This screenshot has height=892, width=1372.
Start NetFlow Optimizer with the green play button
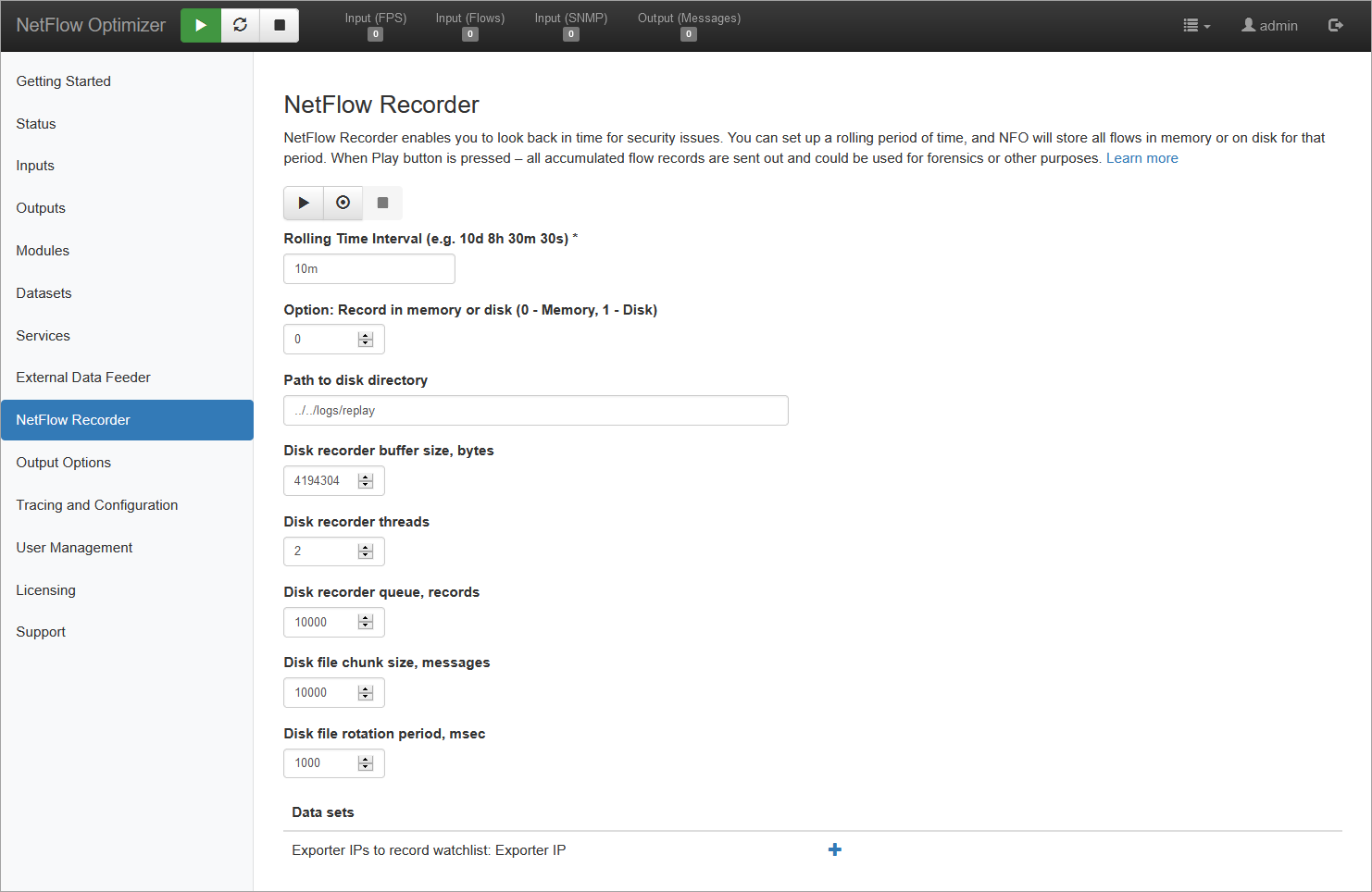[x=201, y=25]
